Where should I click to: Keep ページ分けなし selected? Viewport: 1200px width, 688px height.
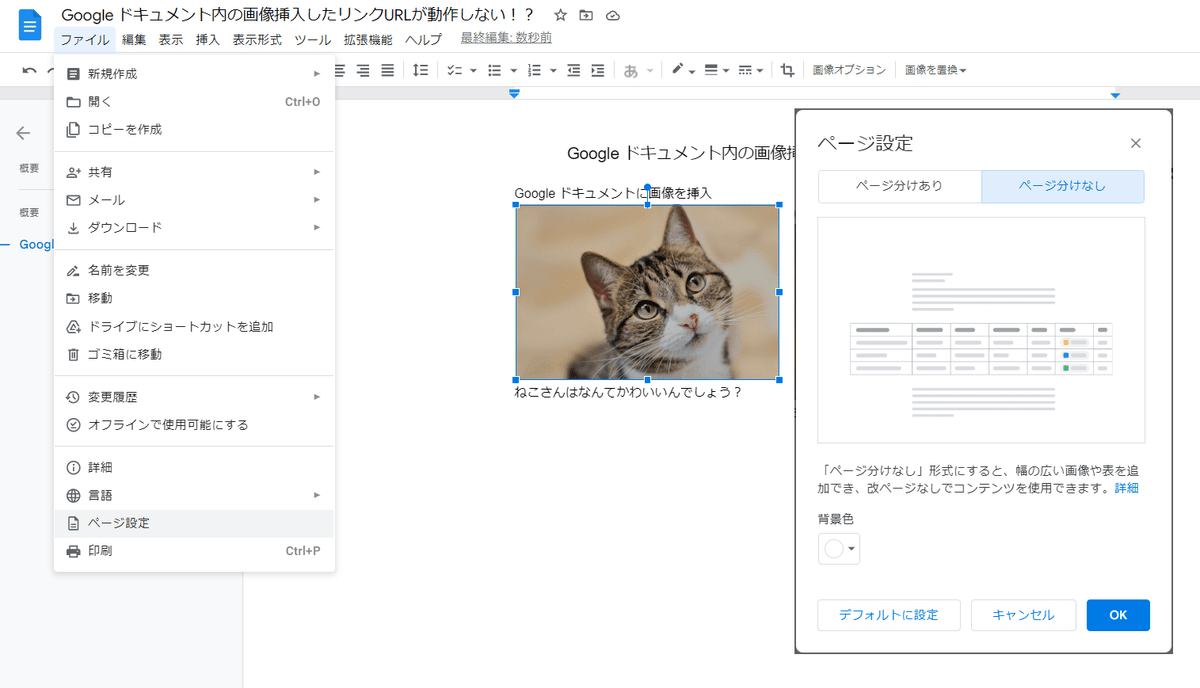[1062, 186]
